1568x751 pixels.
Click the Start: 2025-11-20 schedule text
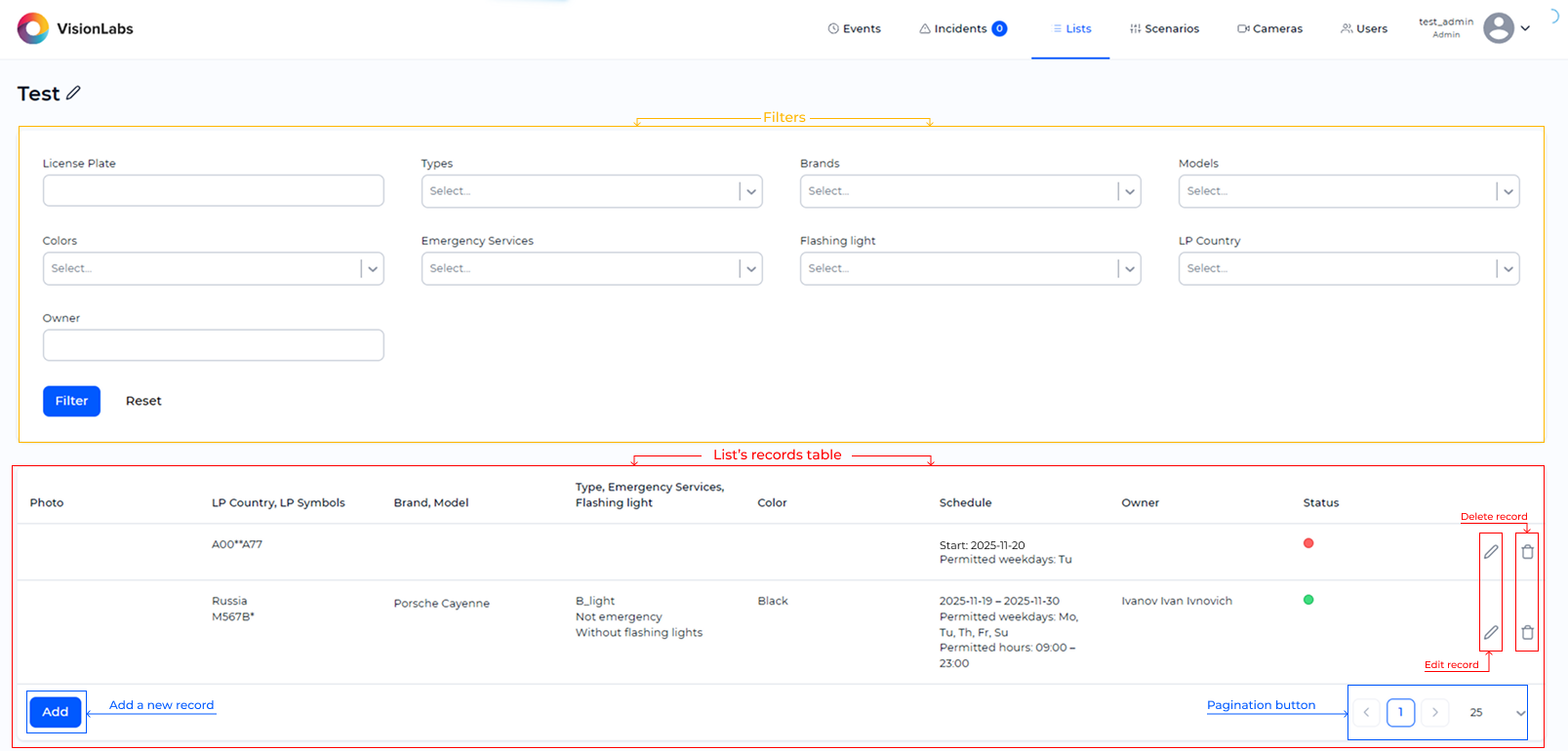(982, 545)
